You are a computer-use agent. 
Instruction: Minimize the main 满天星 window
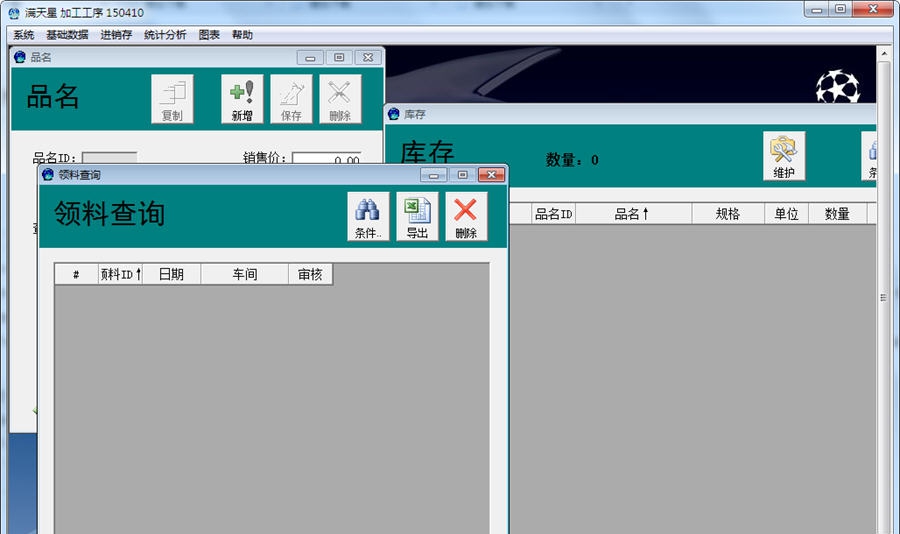click(x=817, y=9)
